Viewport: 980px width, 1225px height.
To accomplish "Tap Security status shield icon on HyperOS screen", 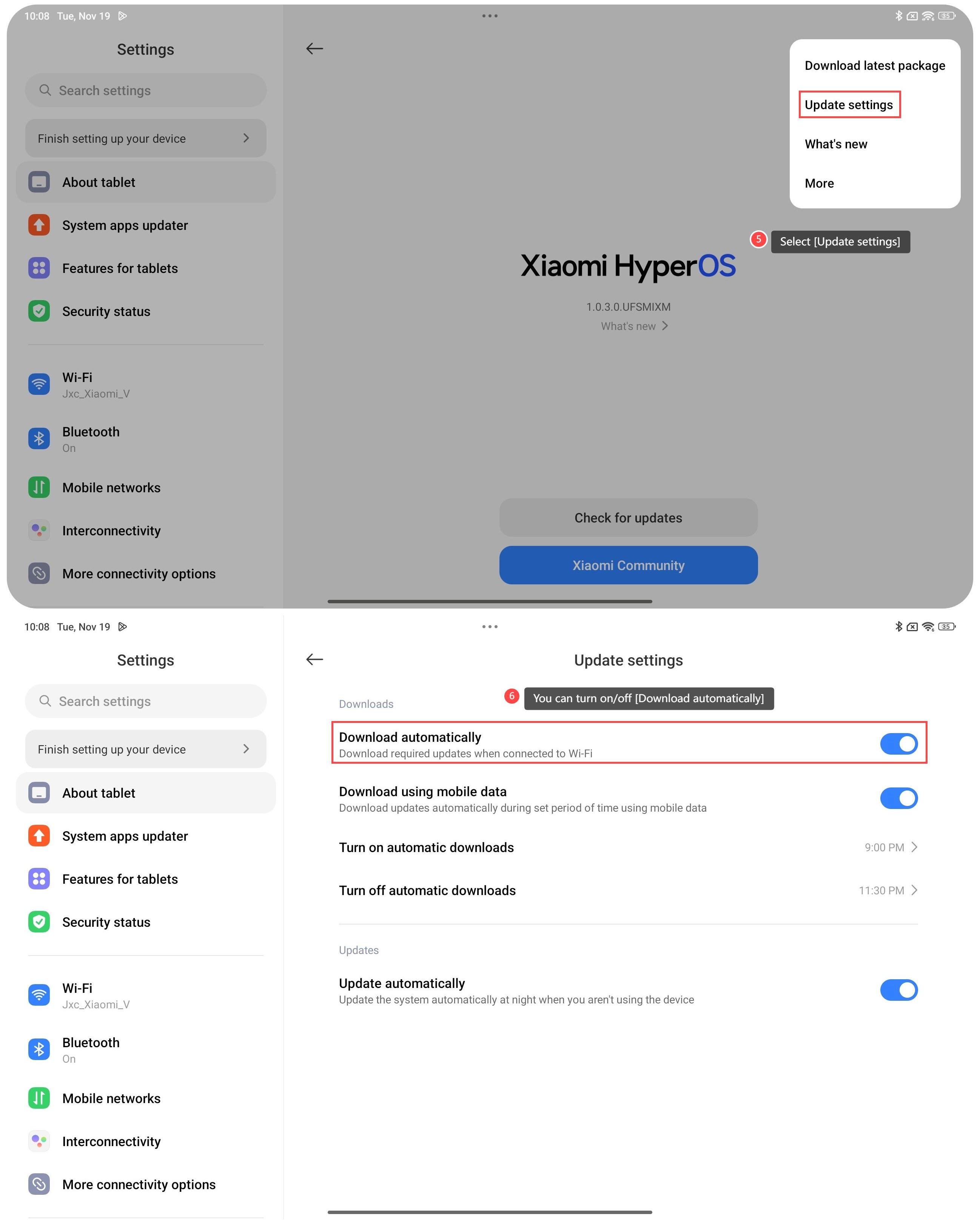I will (x=39, y=311).
